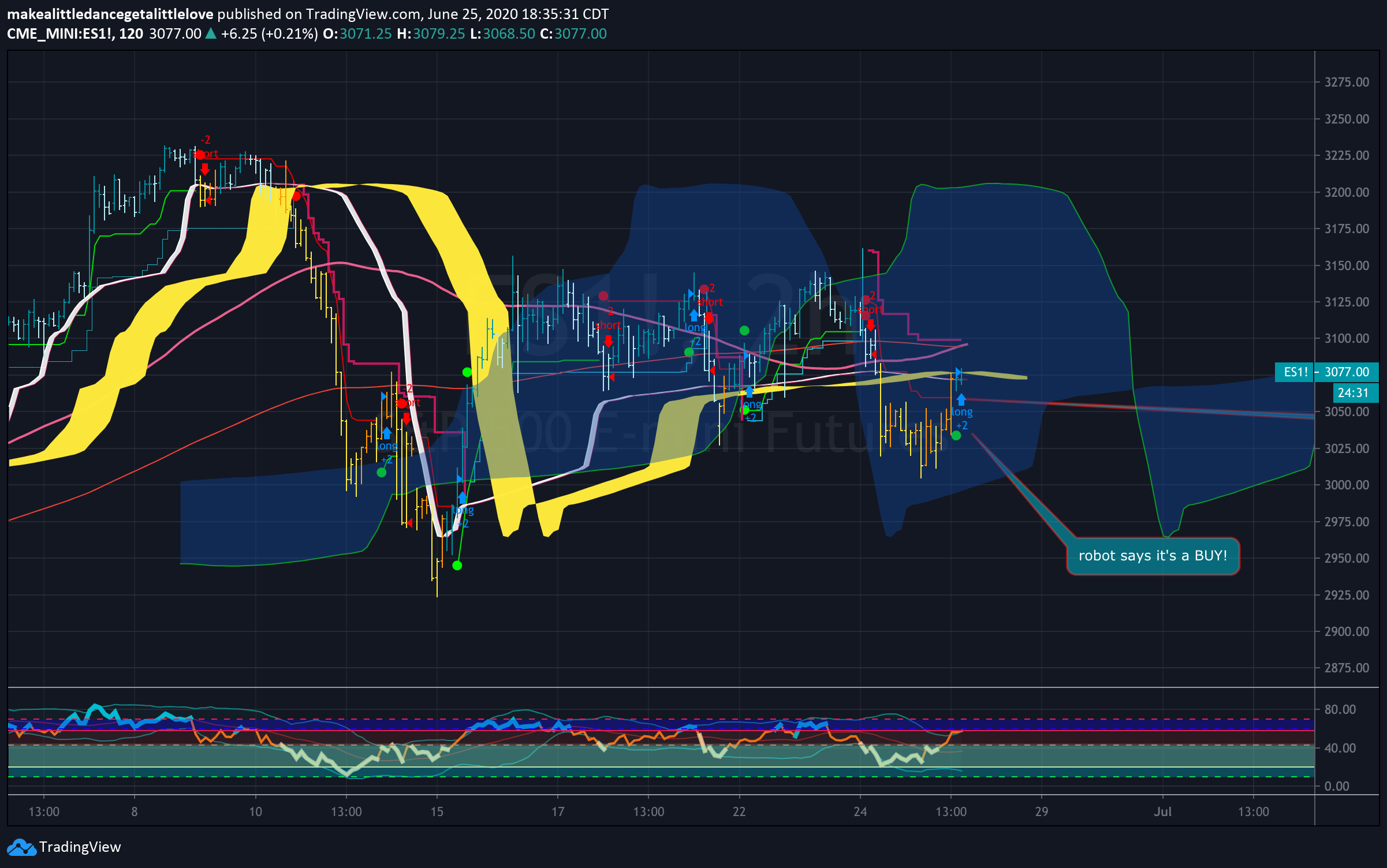
Task: Click the green up-triangle change indicator in header
Action: (x=211, y=33)
